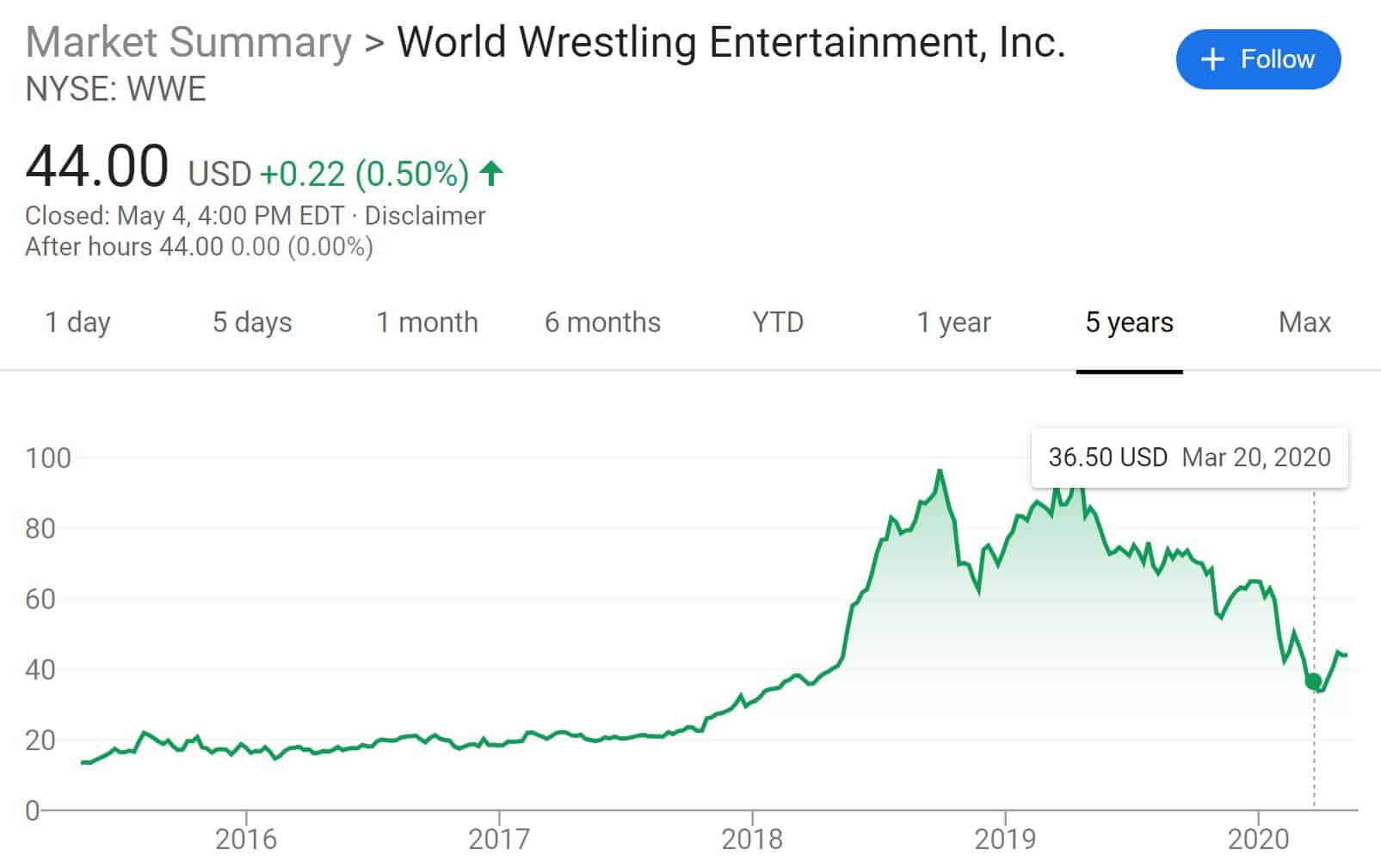Reselect the active 5 years tab
The width and height of the screenshot is (1381, 868).
(x=1128, y=323)
